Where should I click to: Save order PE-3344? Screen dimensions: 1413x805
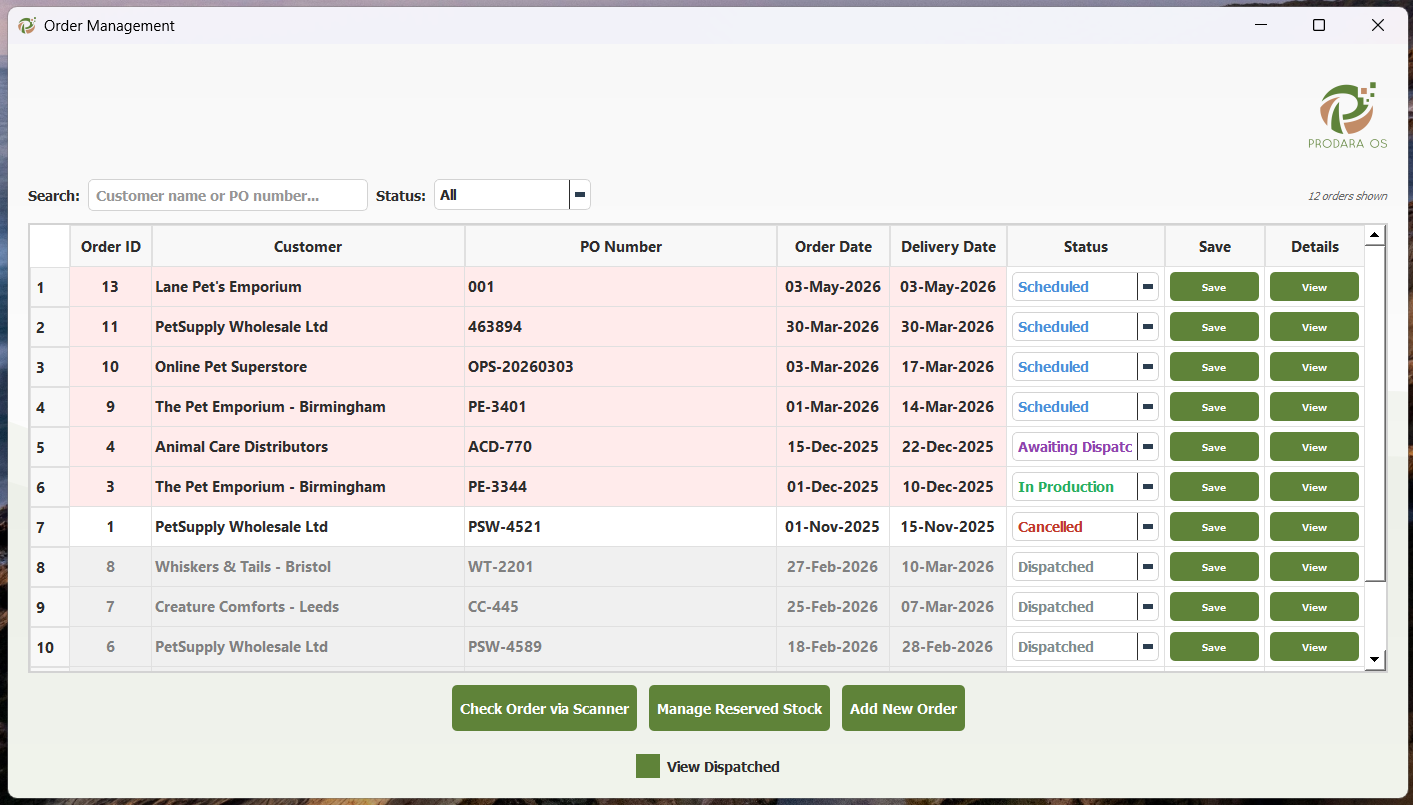click(x=1214, y=487)
